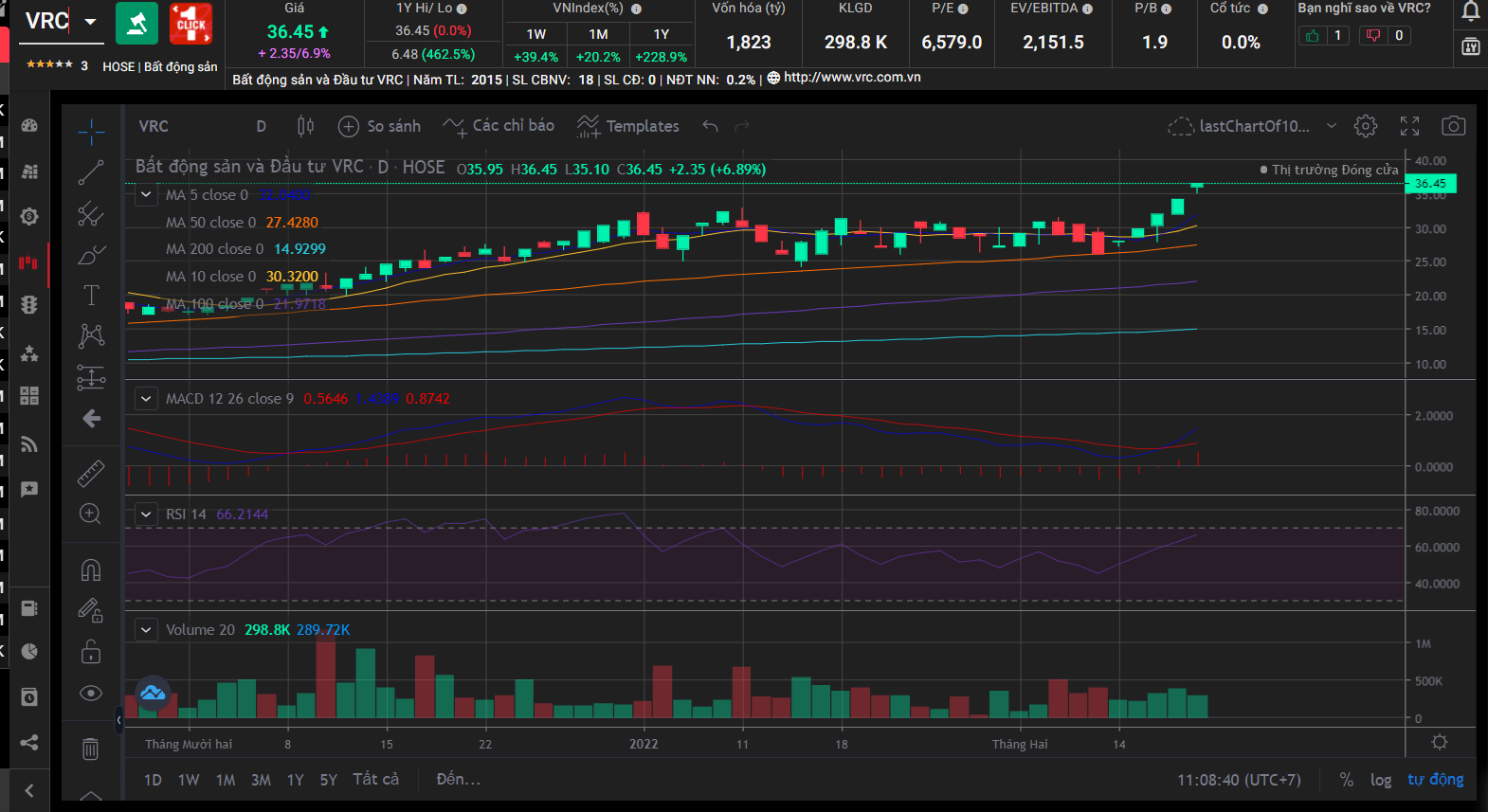
Task: Select the trend line drawing tool
Action: (x=91, y=172)
